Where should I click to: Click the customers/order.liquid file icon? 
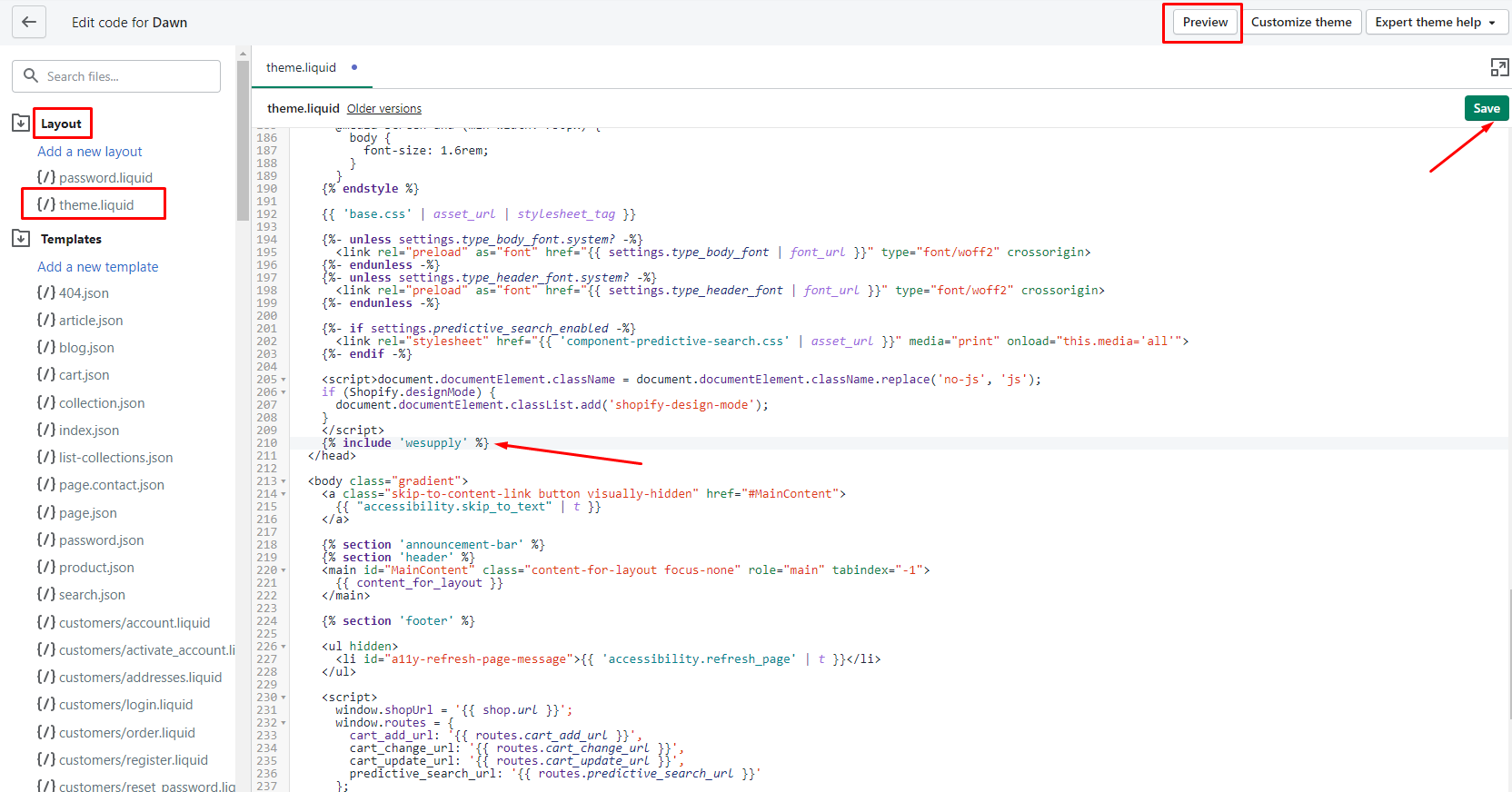(x=46, y=732)
